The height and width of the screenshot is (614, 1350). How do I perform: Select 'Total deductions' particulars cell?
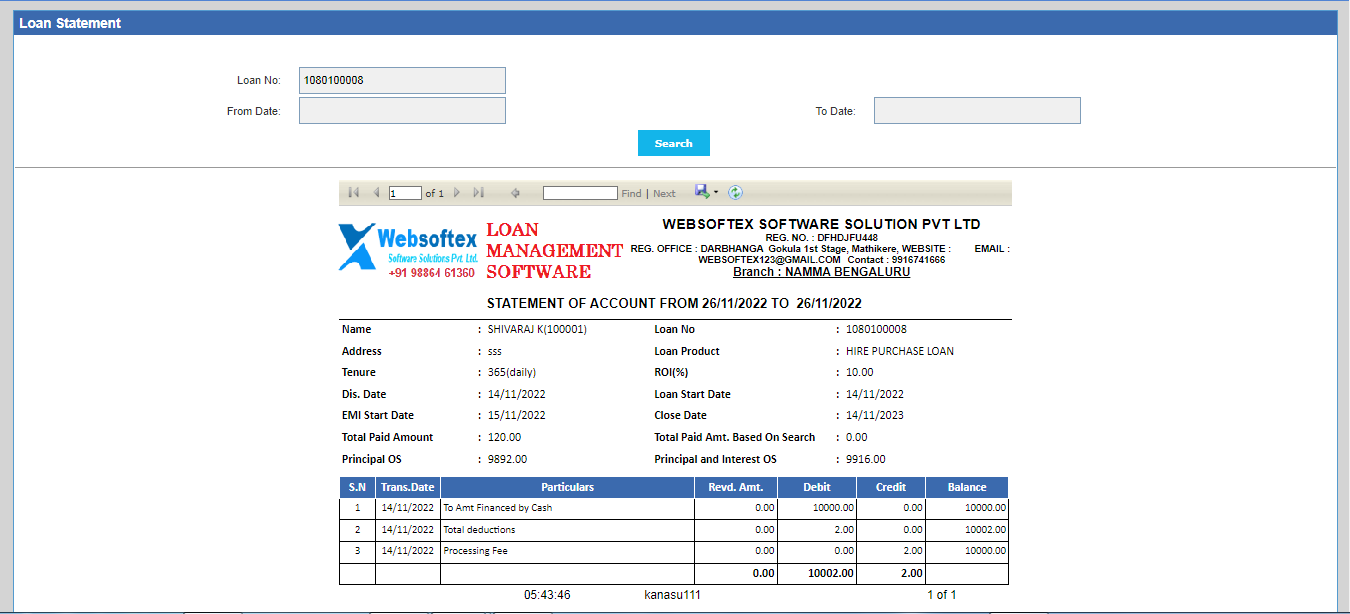click(x=567, y=530)
